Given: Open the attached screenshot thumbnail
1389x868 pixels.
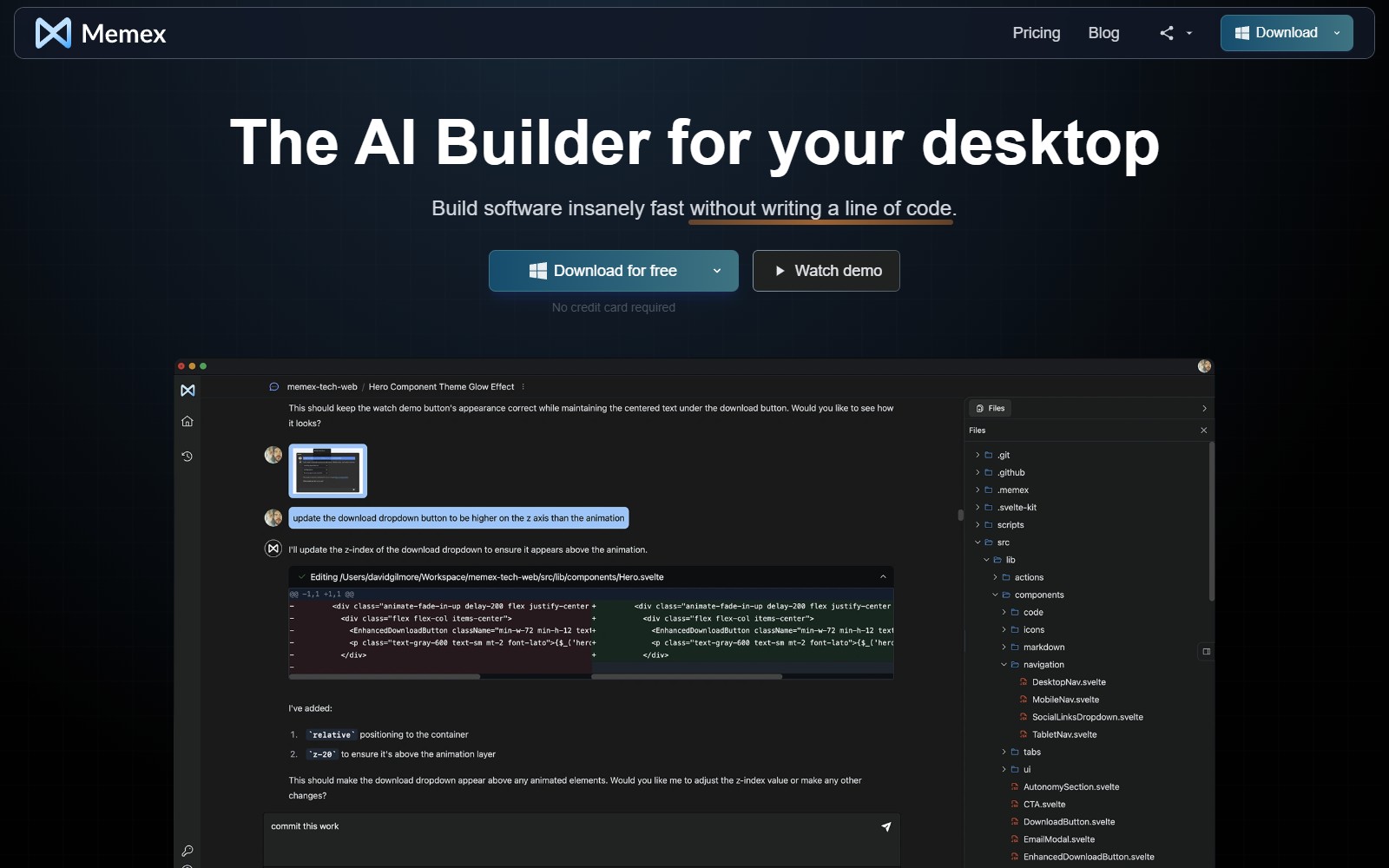Looking at the screenshot, I should click(327, 470).
